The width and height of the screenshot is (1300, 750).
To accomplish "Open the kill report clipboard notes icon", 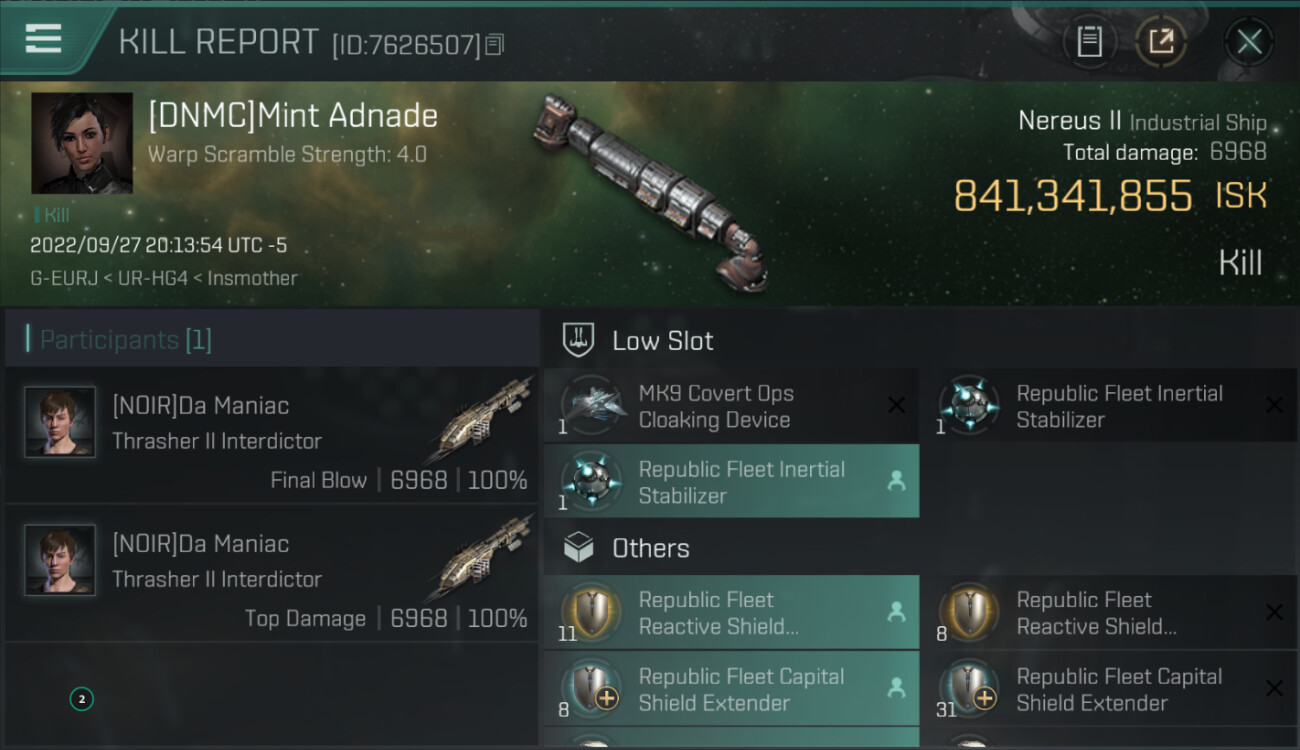I will 1089,41.
